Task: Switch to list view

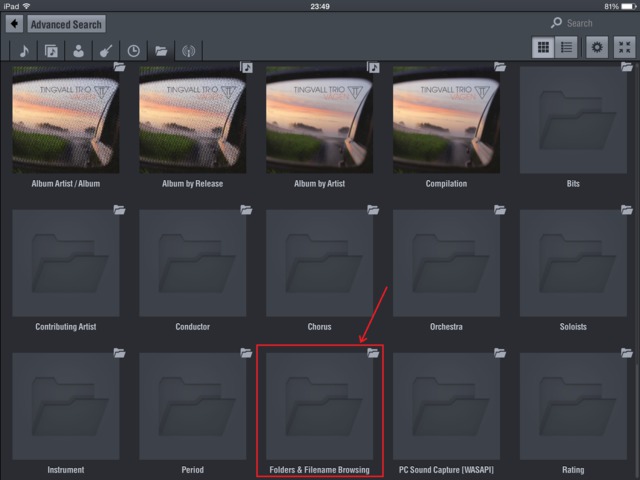Action: click(566, 48)
